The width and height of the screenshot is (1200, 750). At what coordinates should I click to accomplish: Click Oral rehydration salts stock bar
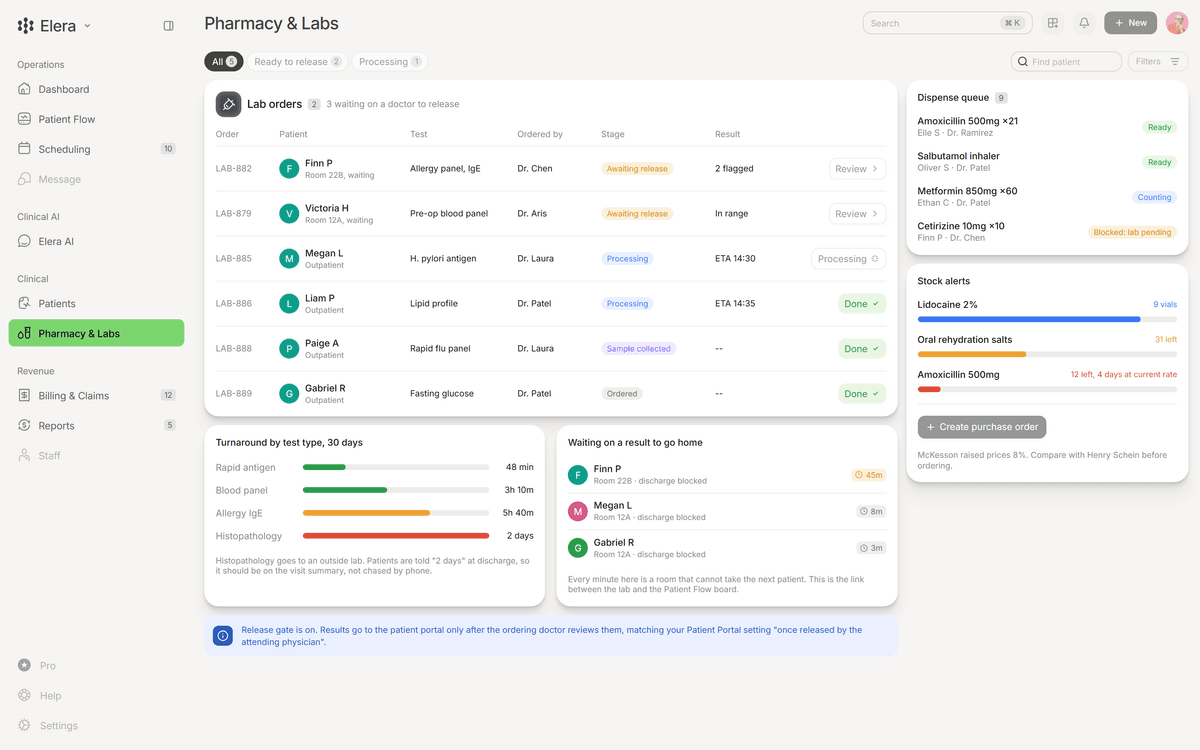(x=1047, y=354)
